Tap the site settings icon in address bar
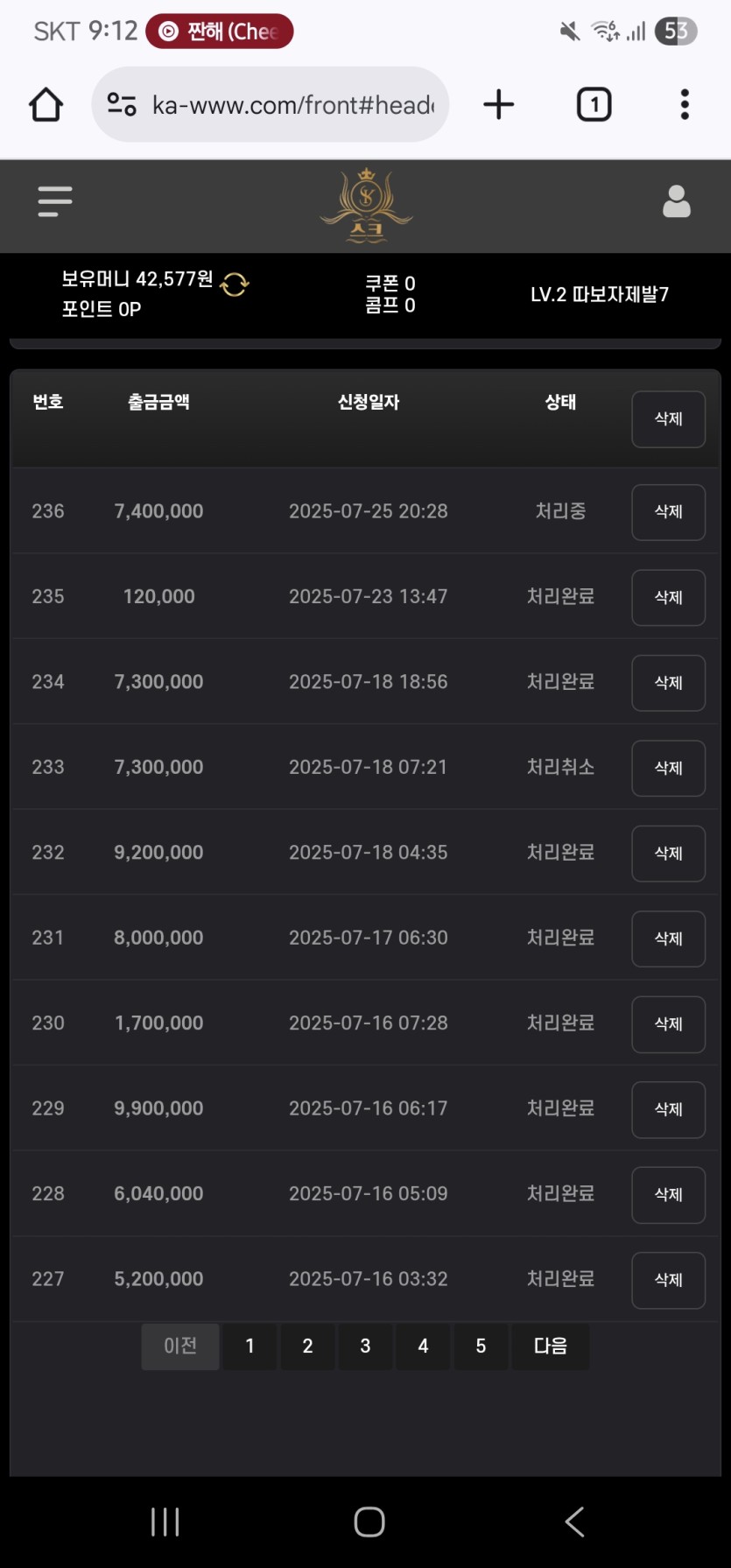The width and height of the screenshot is (731, 1568). point(122,105)
